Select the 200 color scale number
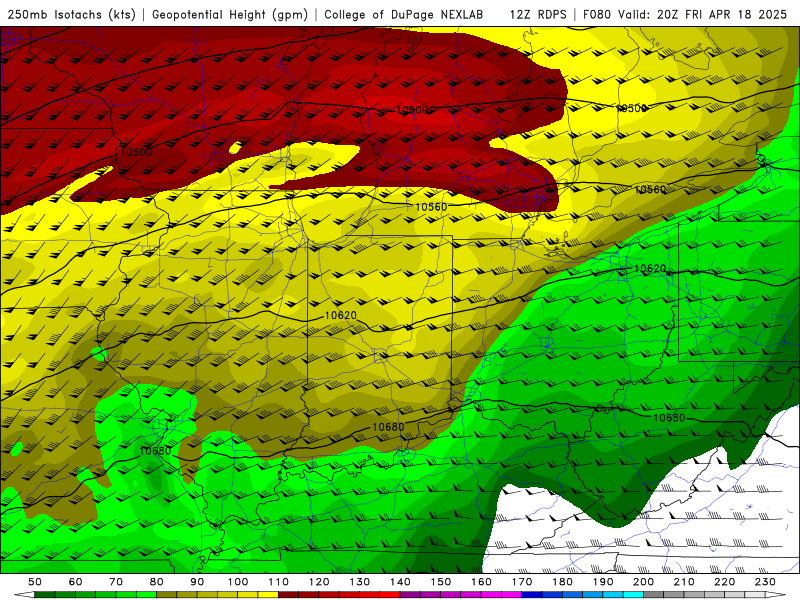 (644, 582)
